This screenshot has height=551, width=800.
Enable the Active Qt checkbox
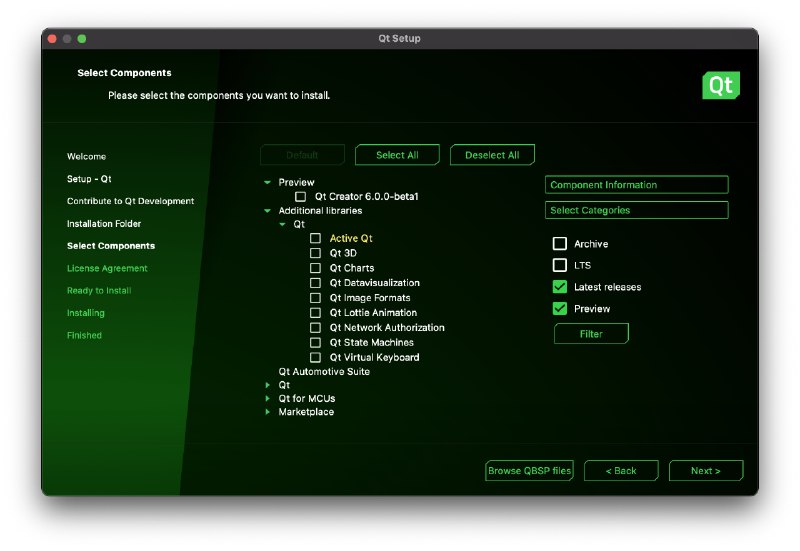(315, 238)
